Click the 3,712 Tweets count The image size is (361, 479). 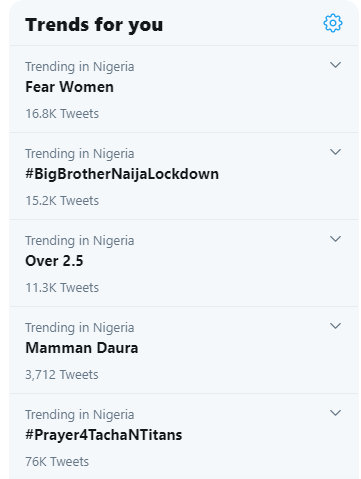[62, 375]
